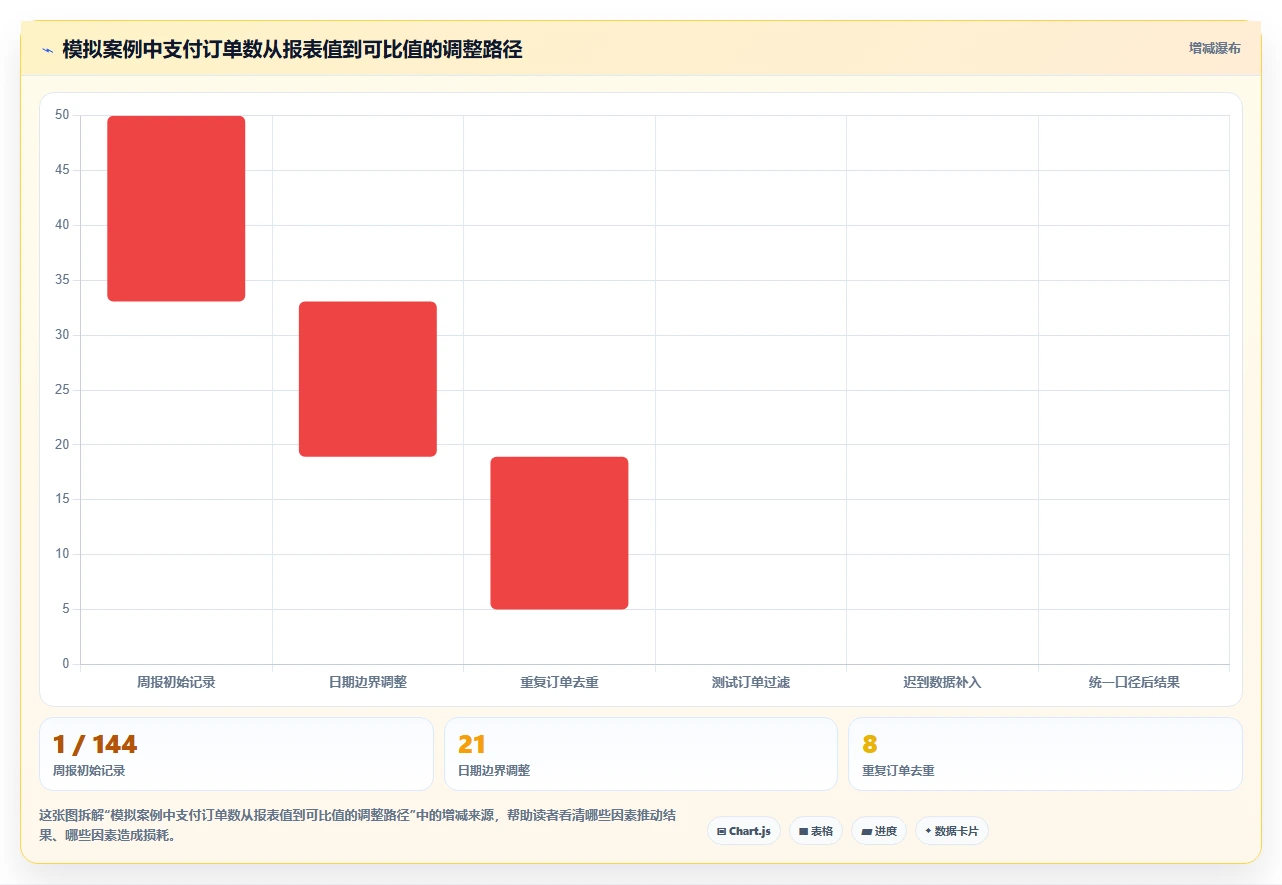The image size is (1282, 885).
Task: Click x-axis label 统一口径后结果
Action: [x=1134, y=682]
